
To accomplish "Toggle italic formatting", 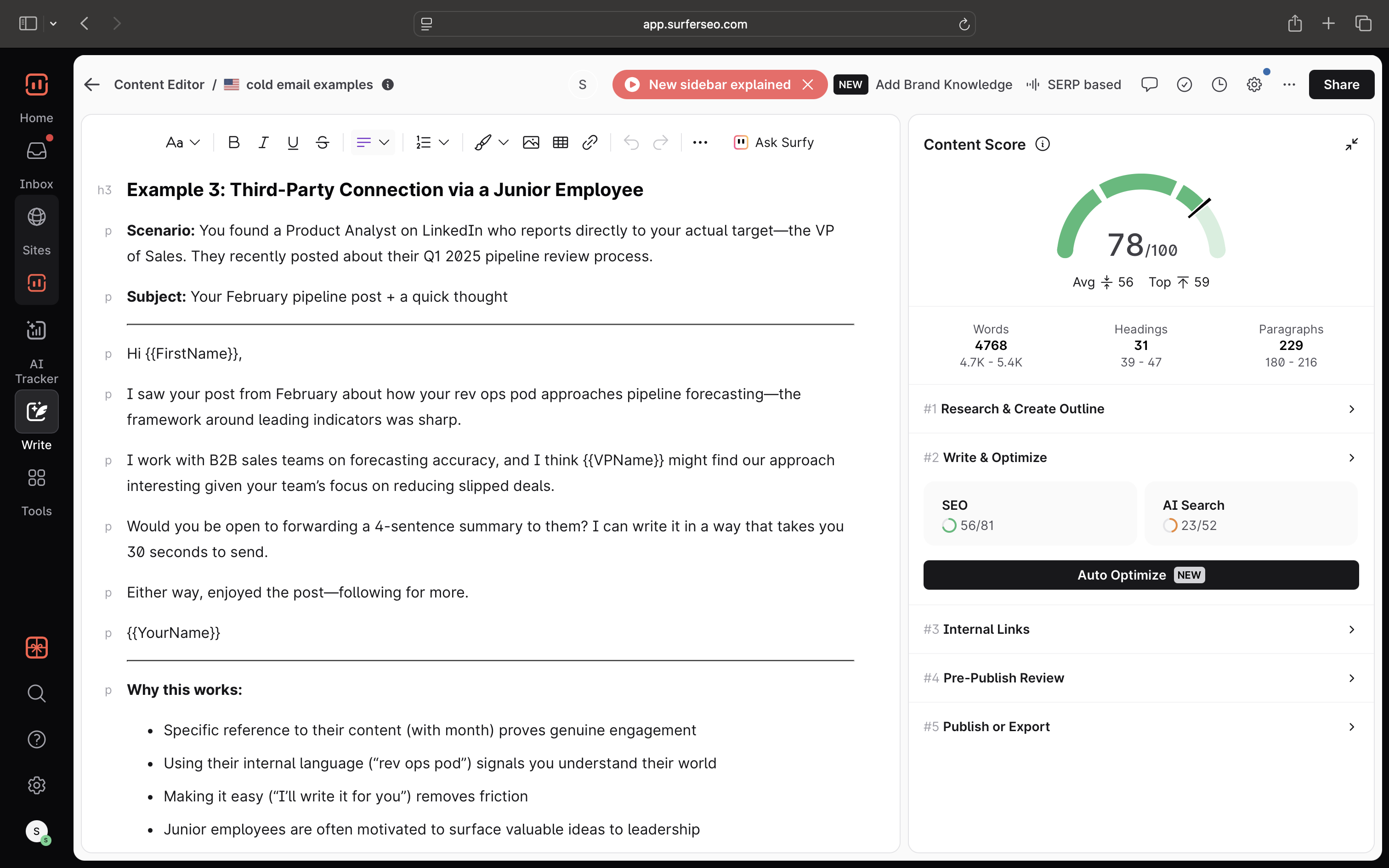I will [x=263, y=142].
